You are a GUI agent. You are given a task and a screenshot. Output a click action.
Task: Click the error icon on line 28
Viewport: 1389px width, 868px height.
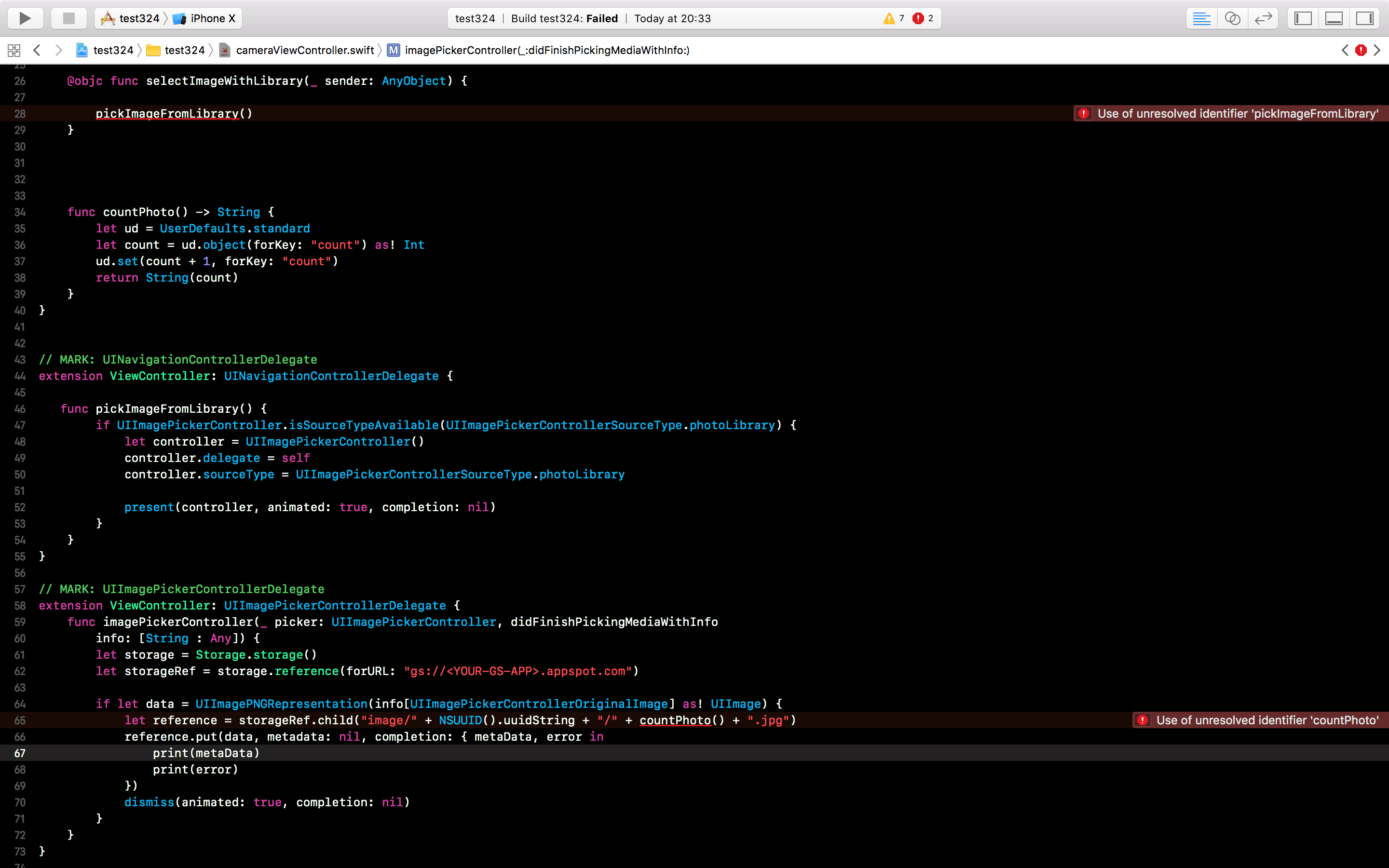point(1084,114)
